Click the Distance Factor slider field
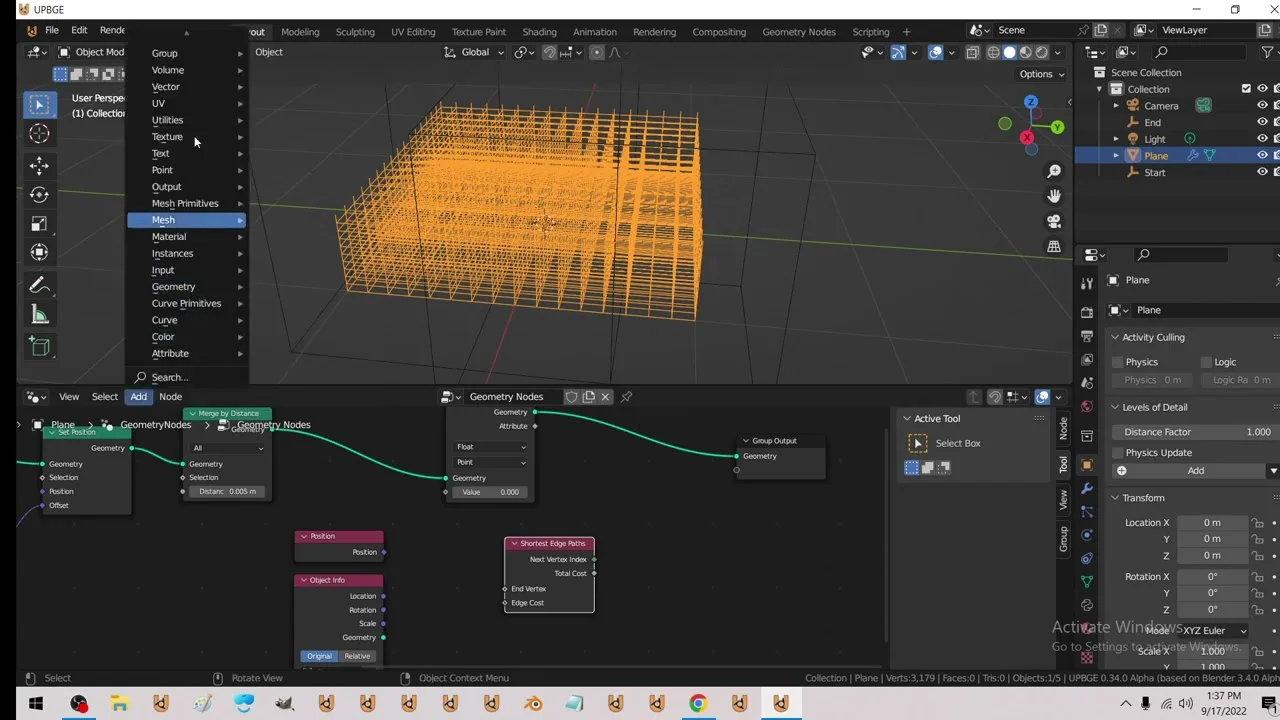The width and height of the screenshot is (1280, 720). (x=1196, y=432)
